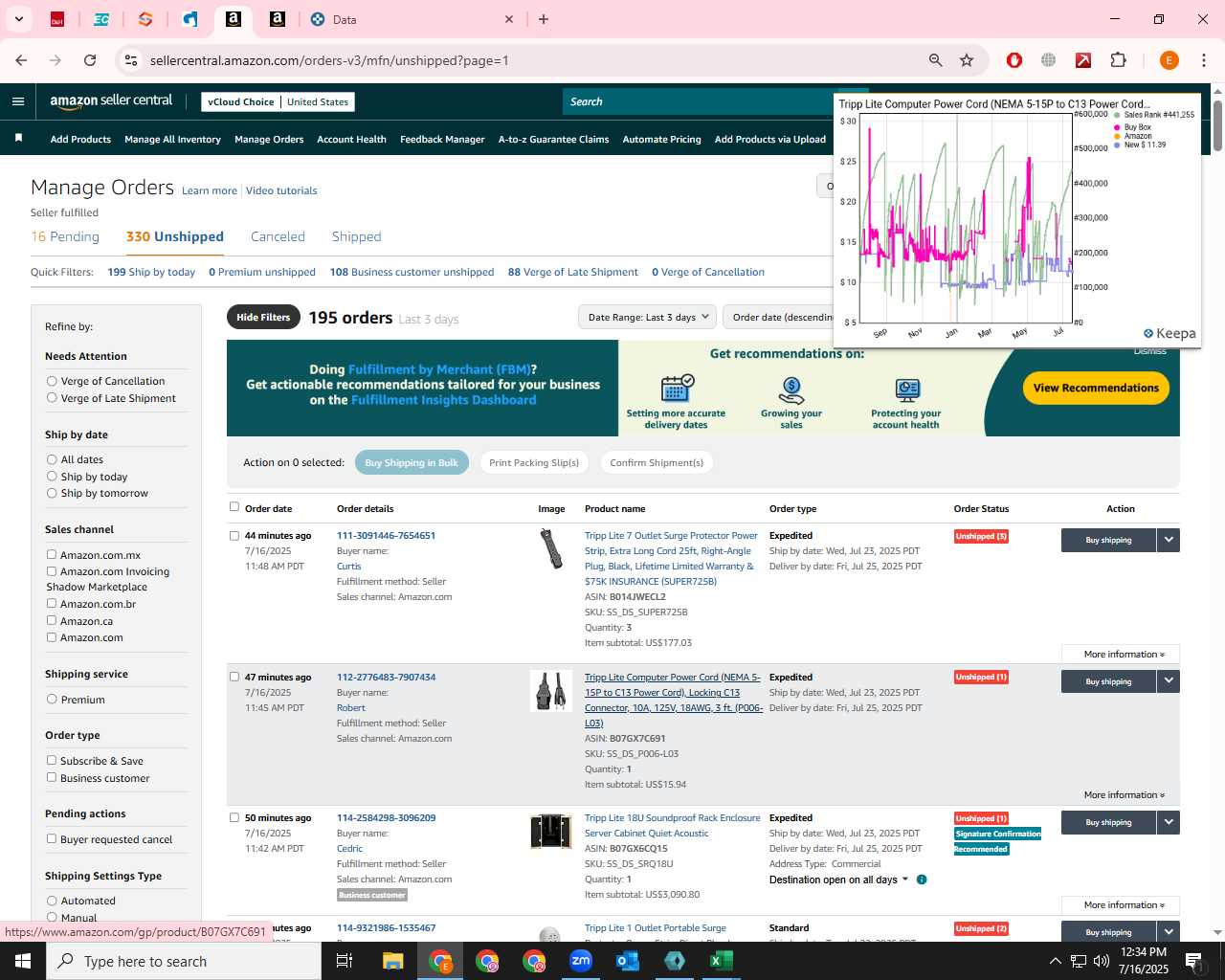Switch to the 16 Pending tab
The height and width of the screenshot is (980, 1225).
65,236
